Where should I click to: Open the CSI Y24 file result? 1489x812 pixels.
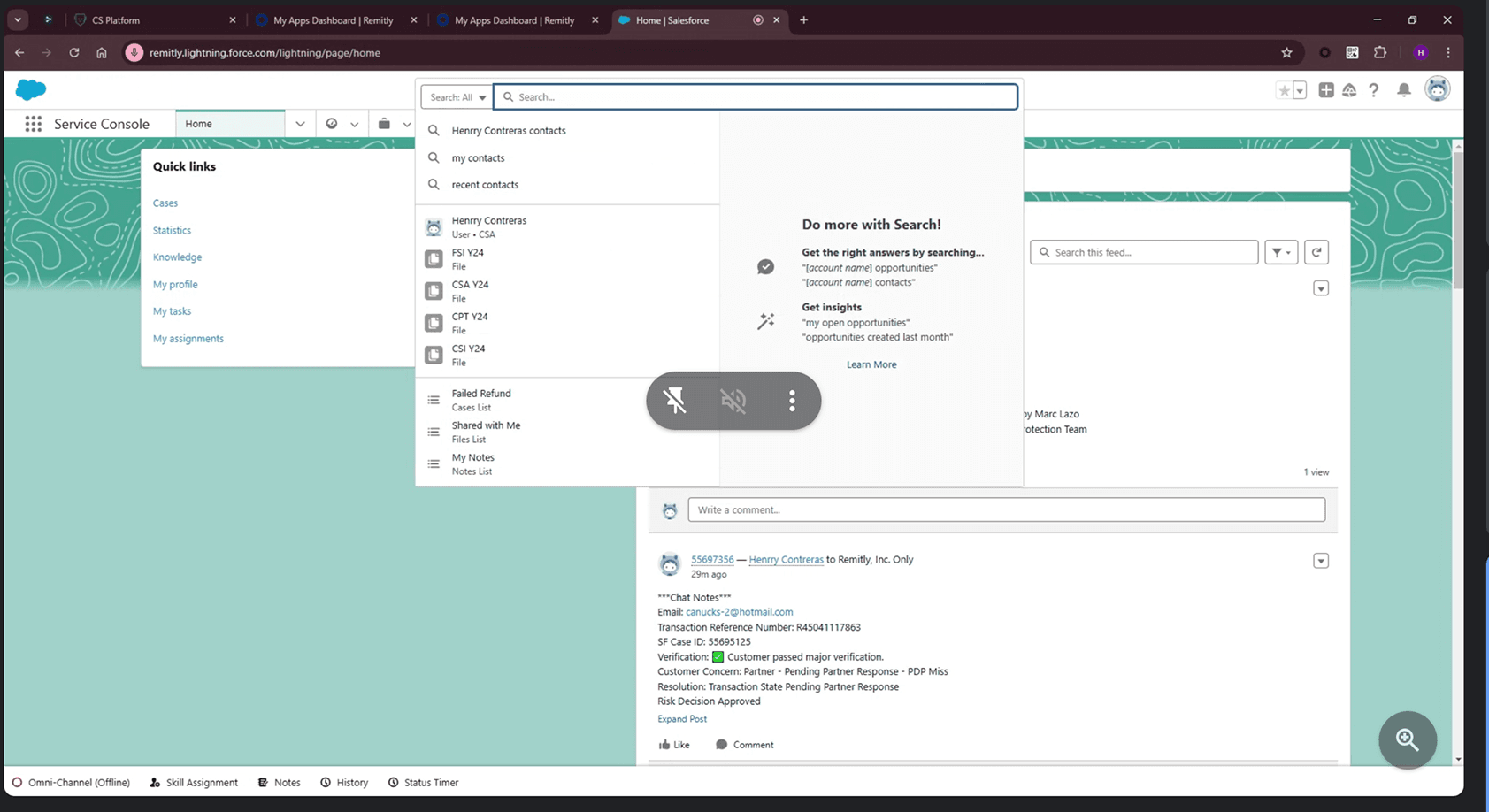tap(567, 355)
